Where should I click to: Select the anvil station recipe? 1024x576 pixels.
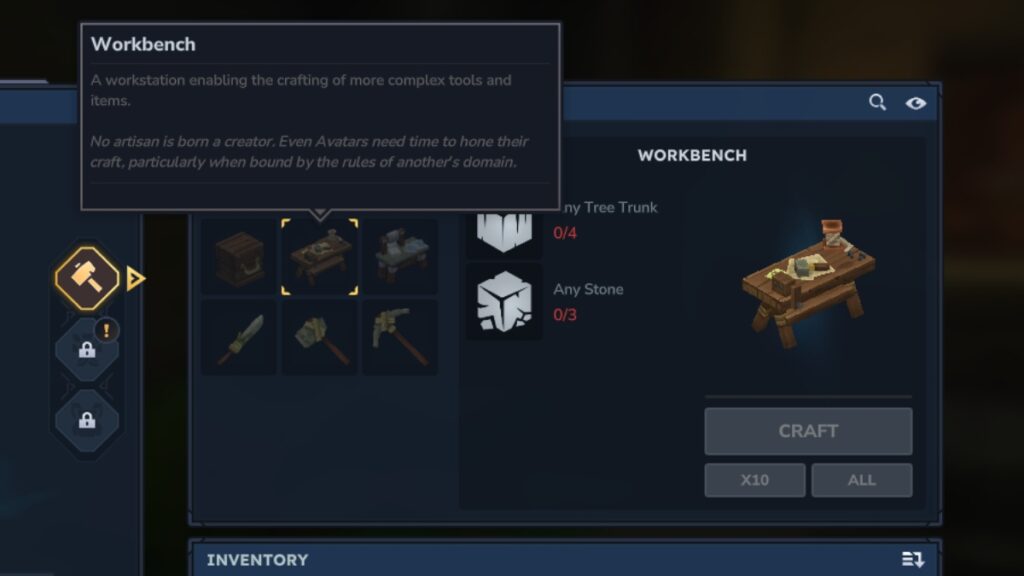point(400,257)
